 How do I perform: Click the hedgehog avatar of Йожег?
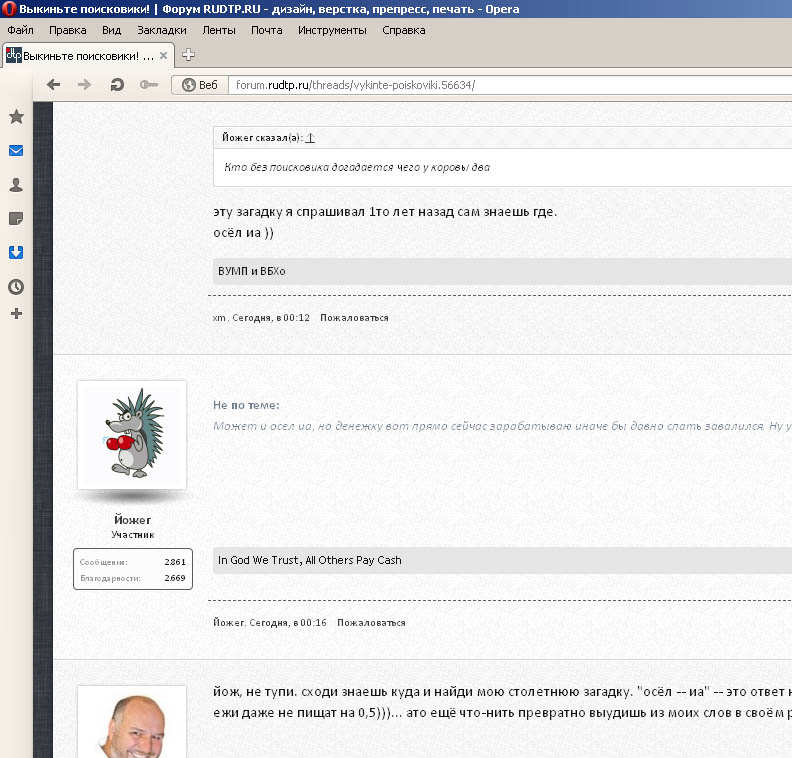pyautogui.click(x=132, y=435)
